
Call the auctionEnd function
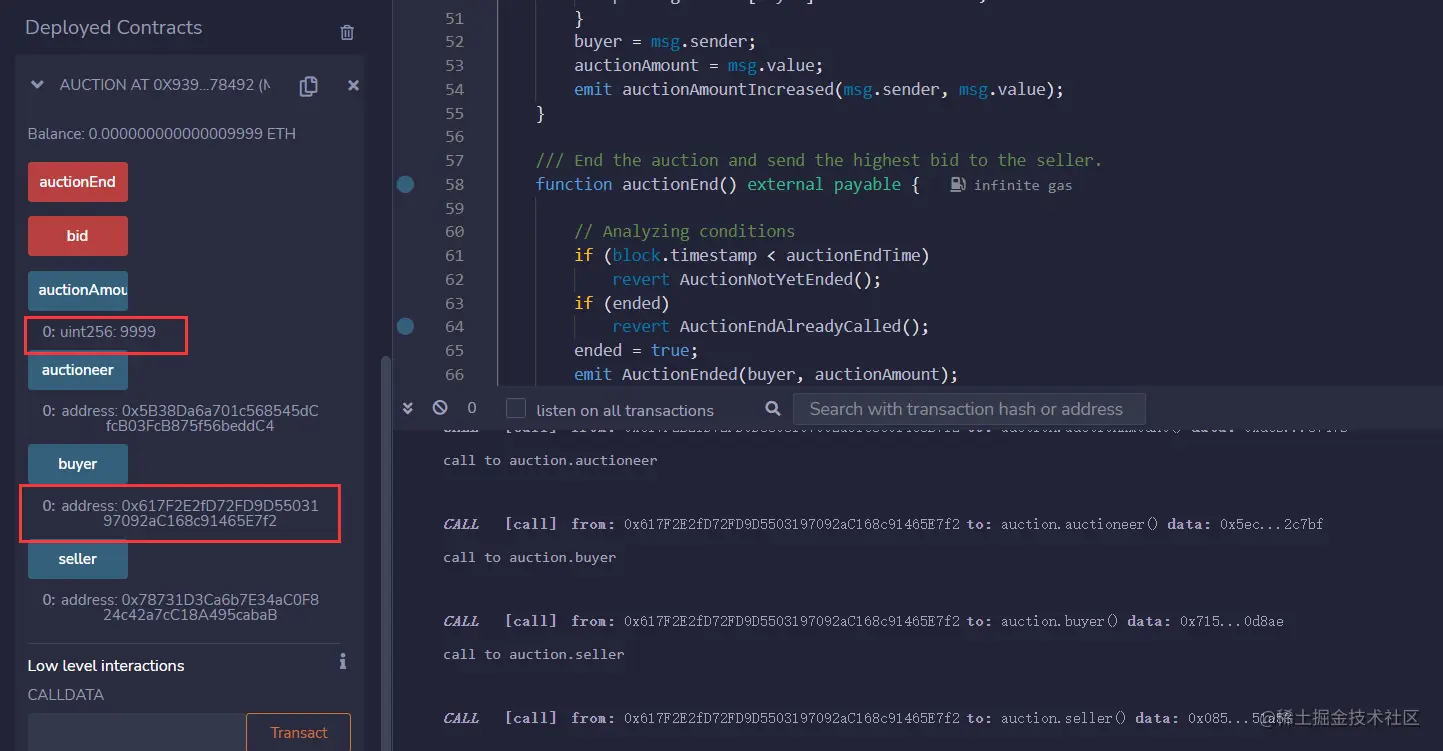click(x=78, y=182)
